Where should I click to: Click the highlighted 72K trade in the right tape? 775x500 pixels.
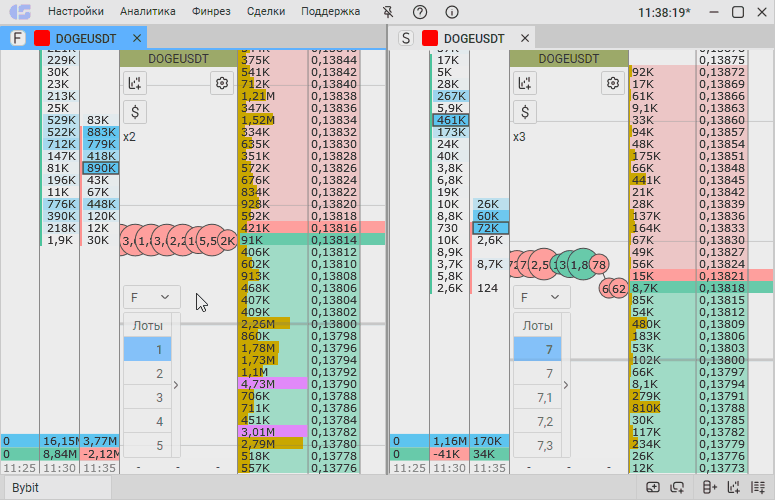(x=490, y=228)
